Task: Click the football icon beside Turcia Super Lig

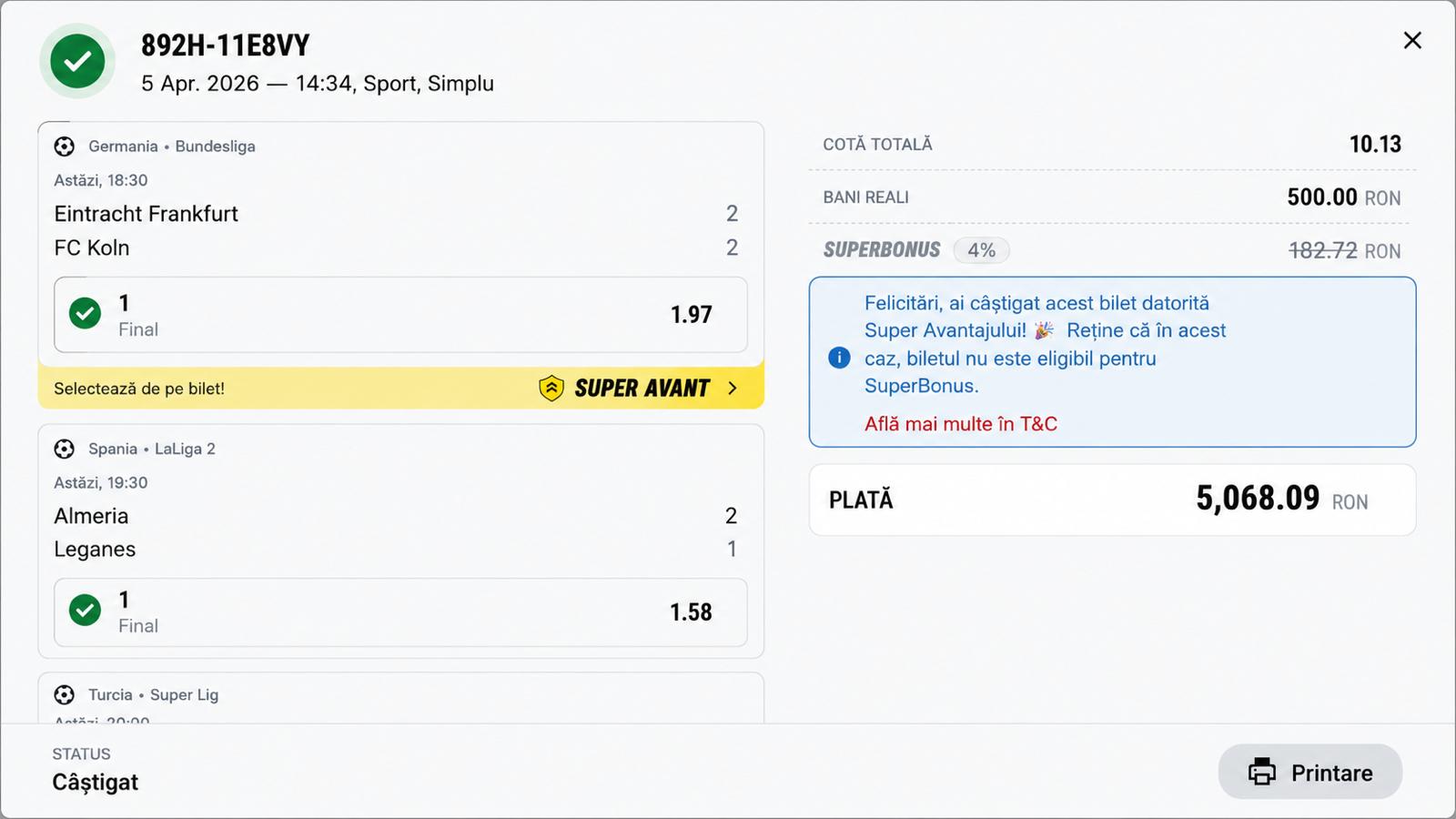Action: [x=65, y=695]
